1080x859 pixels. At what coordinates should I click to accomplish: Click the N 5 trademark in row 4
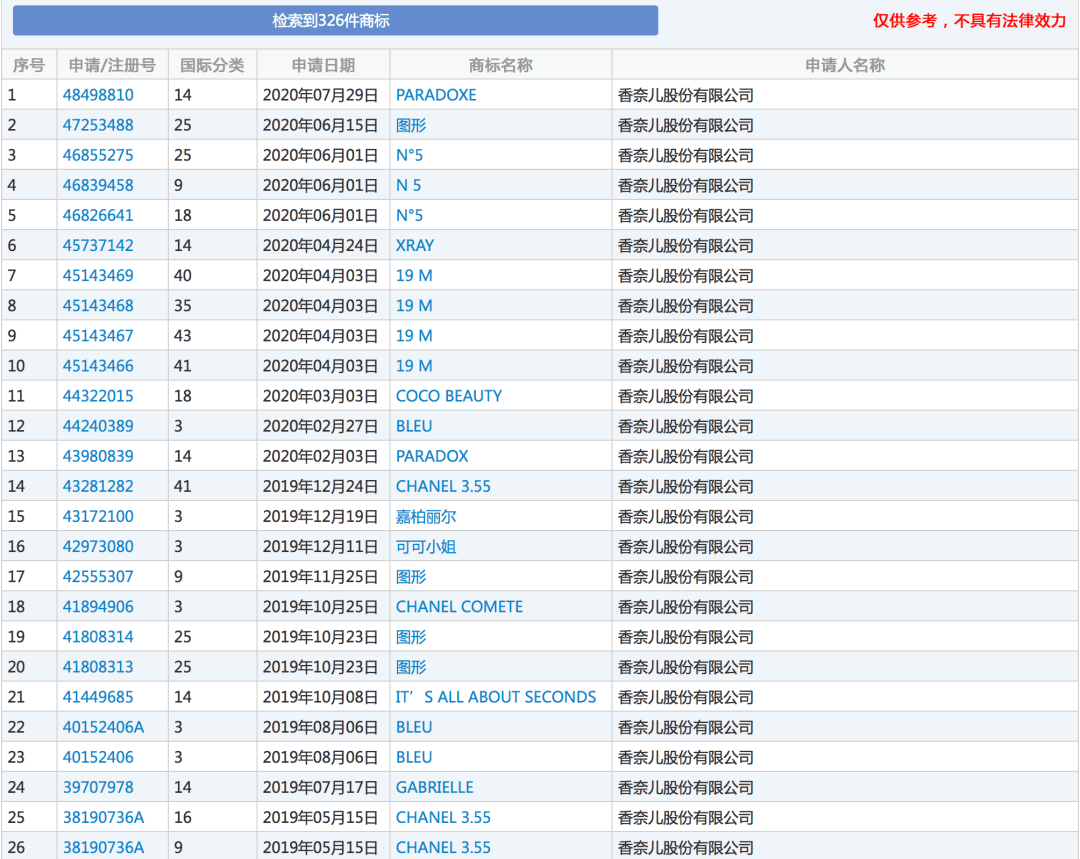click(408, 185)
